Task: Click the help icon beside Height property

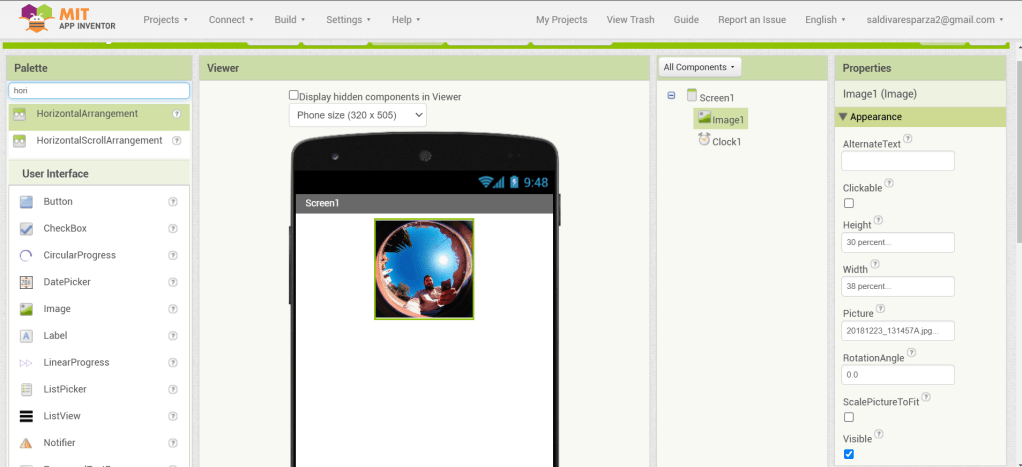Action: pyautogui.click(x=879, y=220)
